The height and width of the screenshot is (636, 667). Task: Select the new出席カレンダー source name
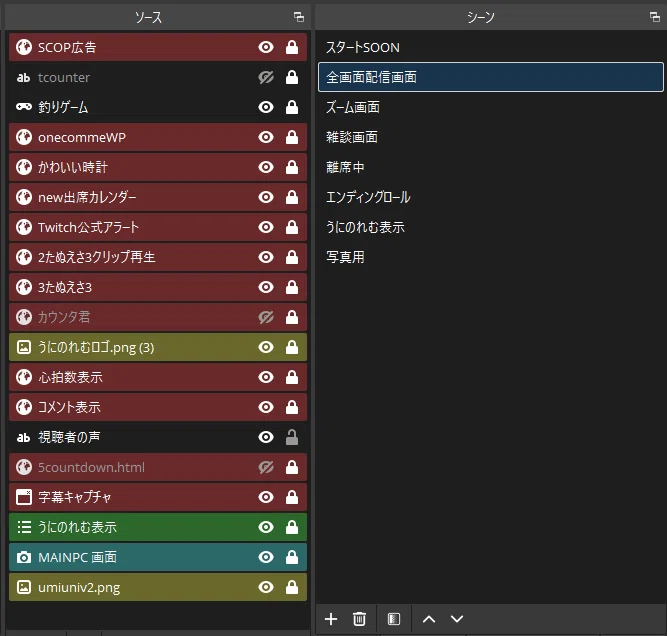pos(87,197)
